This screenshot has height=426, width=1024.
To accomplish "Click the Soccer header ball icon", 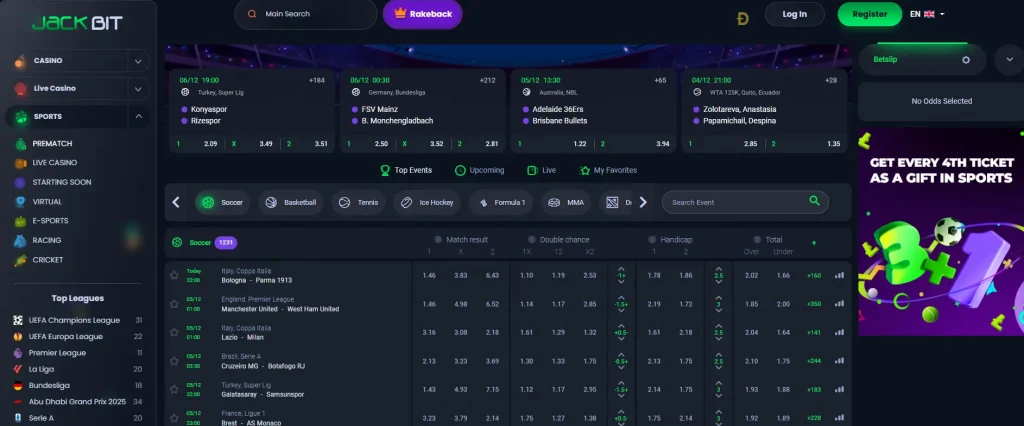I will pyautogui.click(x=177, y=242).
